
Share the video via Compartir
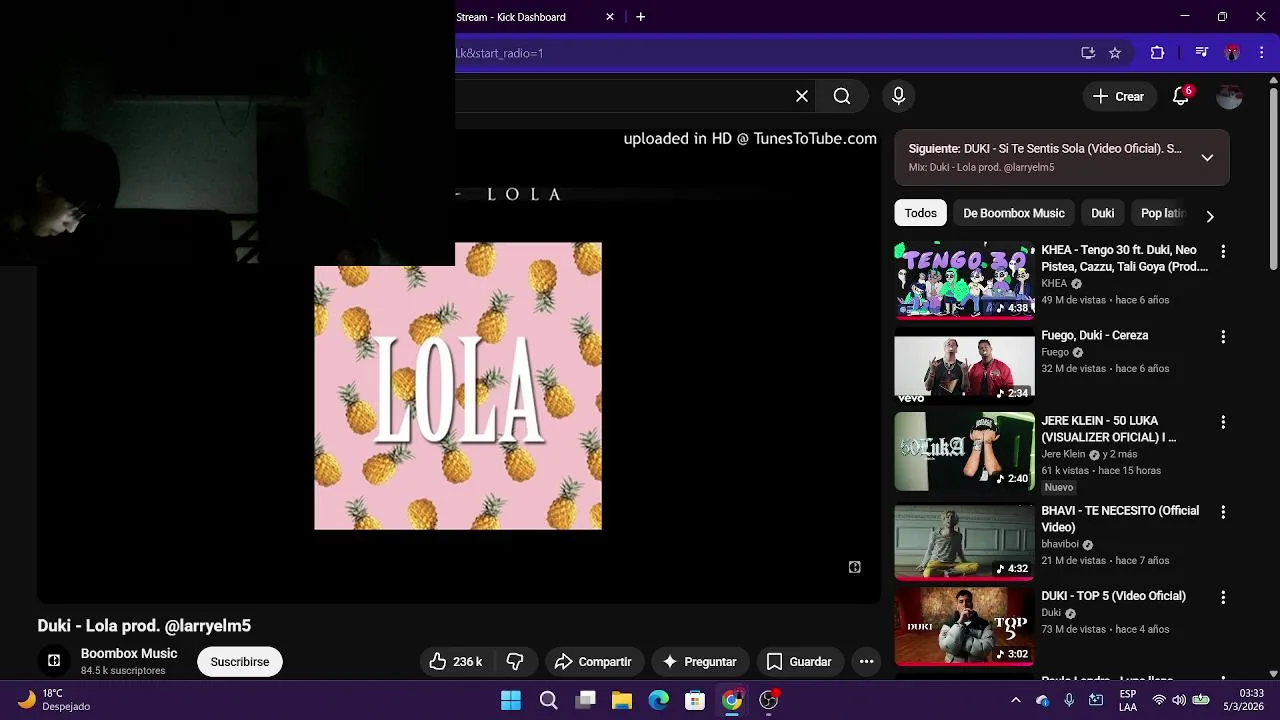tap(593, 662)
